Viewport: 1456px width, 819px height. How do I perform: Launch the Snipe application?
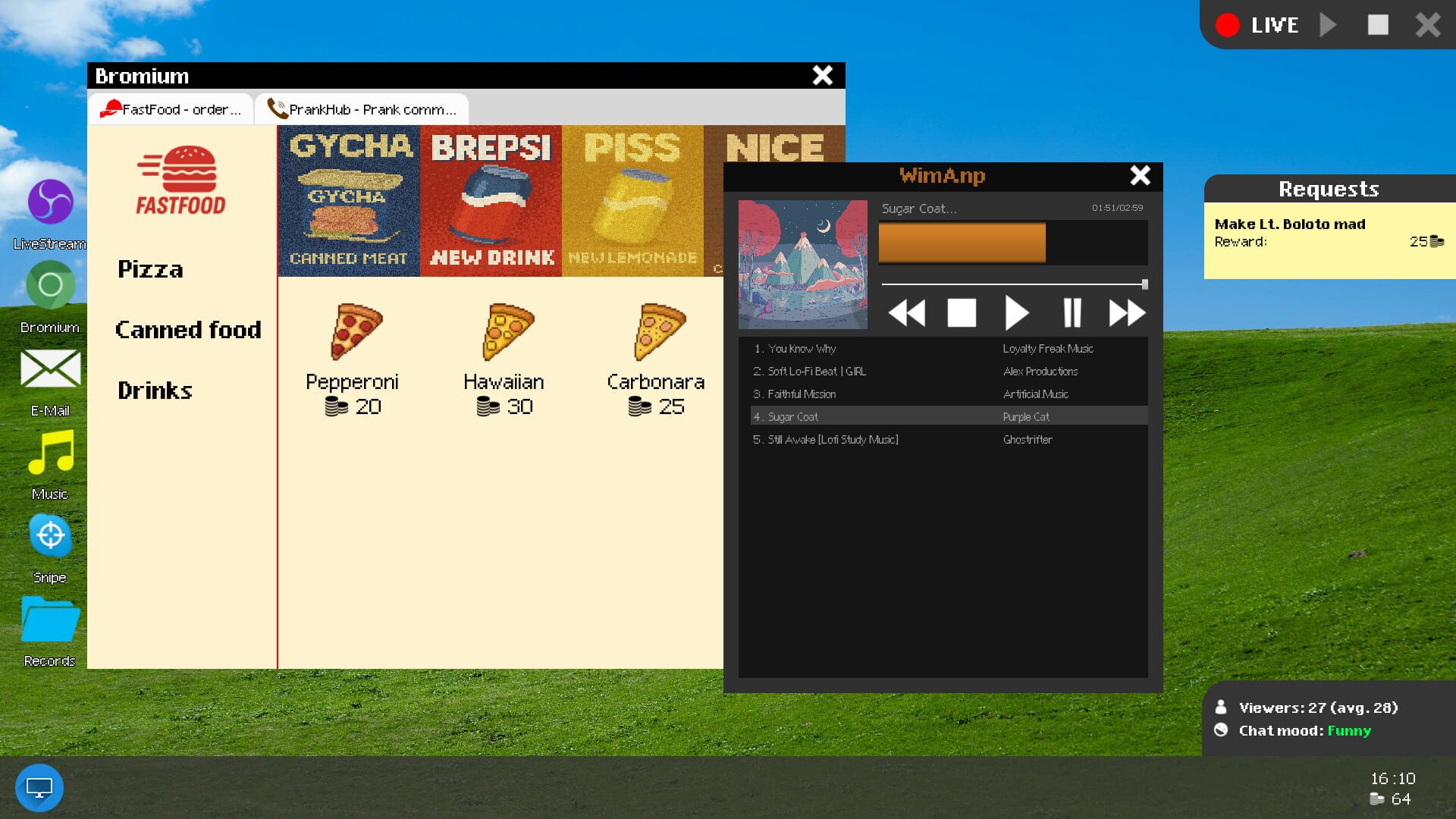50,537
